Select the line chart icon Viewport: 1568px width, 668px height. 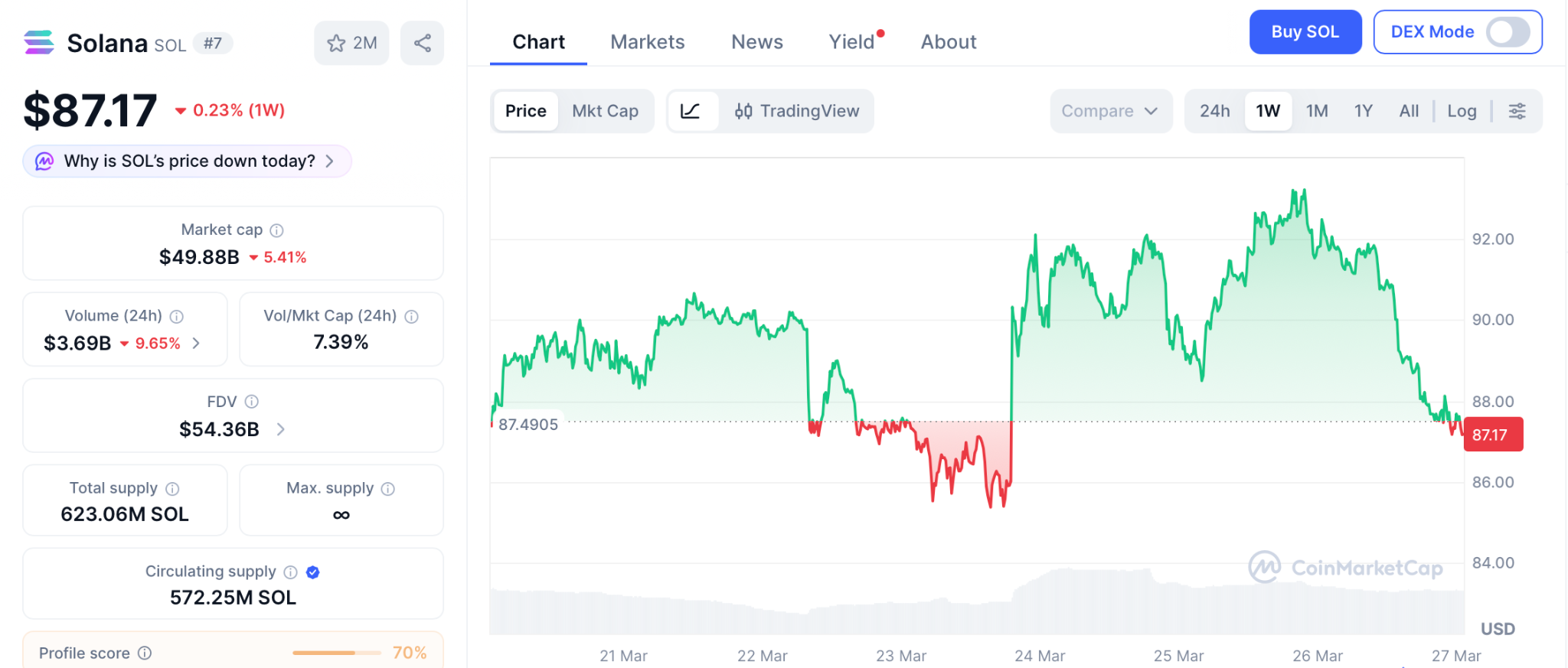(x=691, y=111)
